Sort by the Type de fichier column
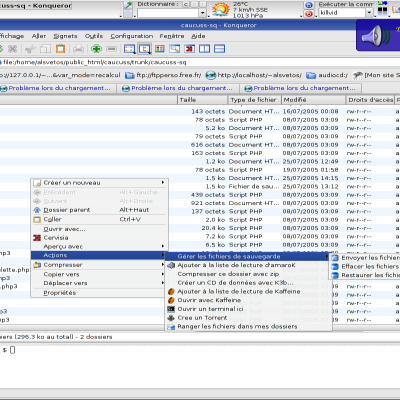 (254, 100)
